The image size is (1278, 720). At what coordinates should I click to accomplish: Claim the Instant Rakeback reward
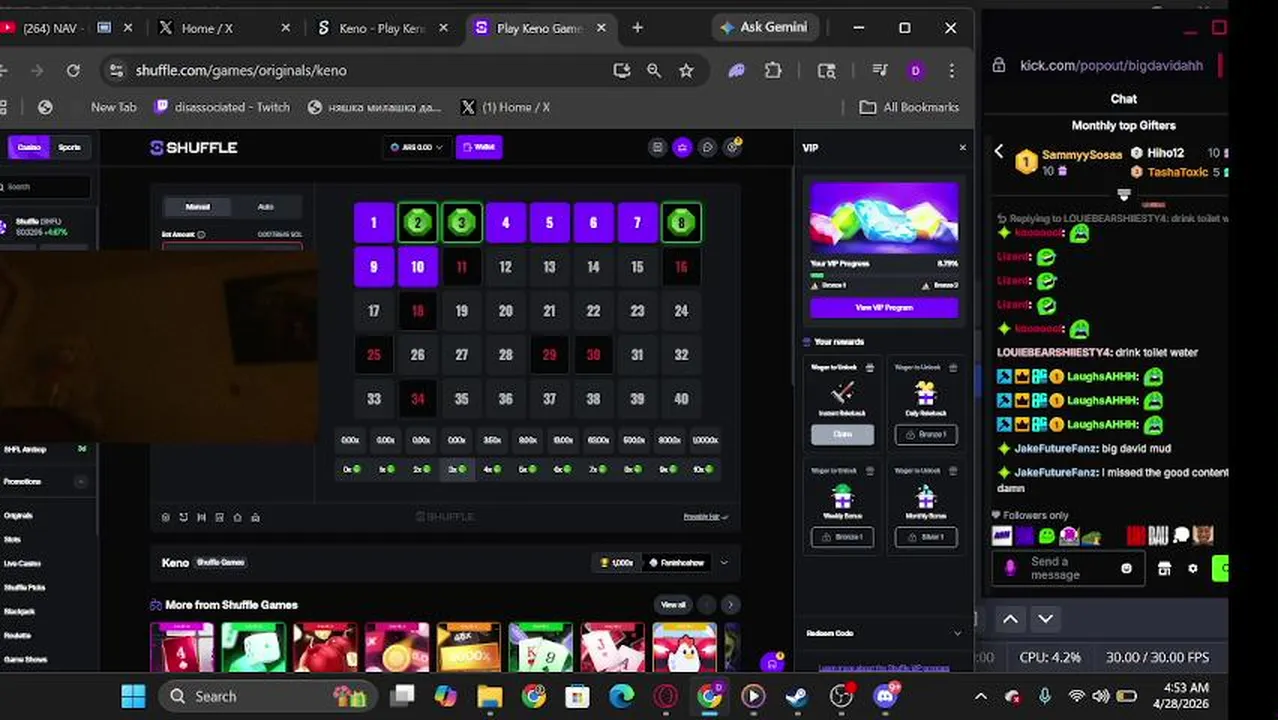point(842,435)
